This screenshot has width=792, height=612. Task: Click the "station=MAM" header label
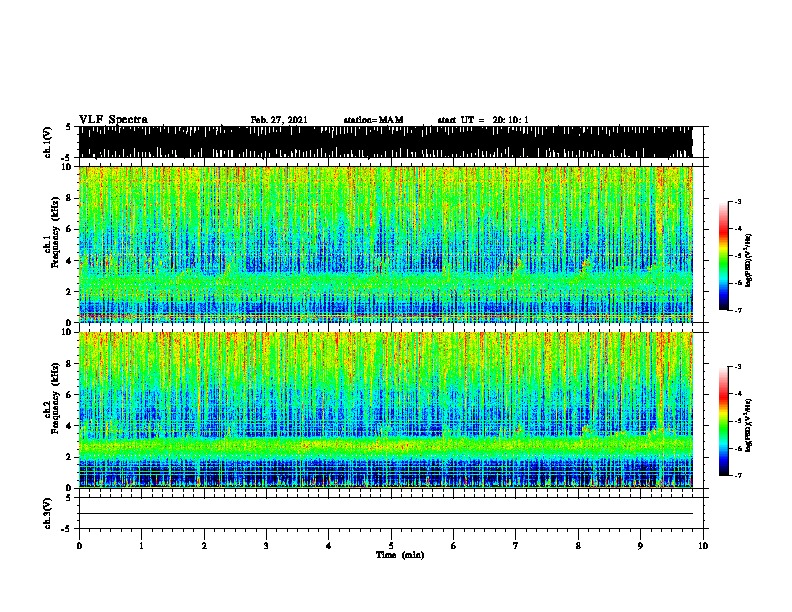point(373,120)
